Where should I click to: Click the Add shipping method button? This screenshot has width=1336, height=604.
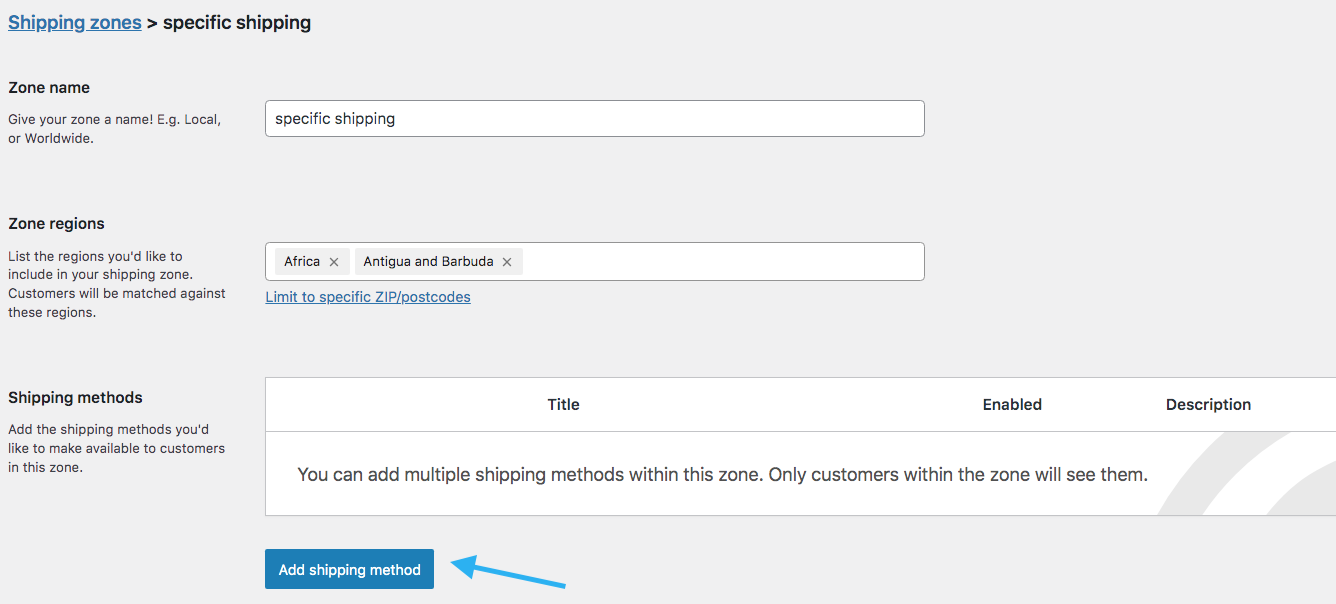pos(349,569)
